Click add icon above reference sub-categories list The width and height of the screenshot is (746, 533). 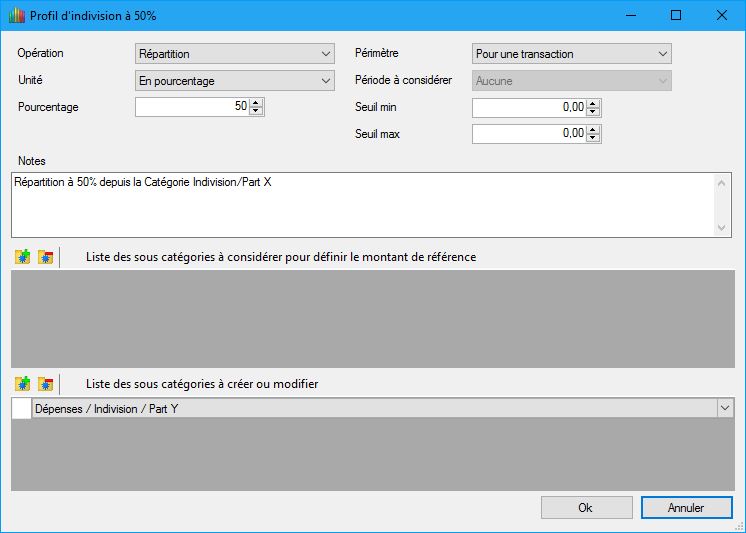23,257
